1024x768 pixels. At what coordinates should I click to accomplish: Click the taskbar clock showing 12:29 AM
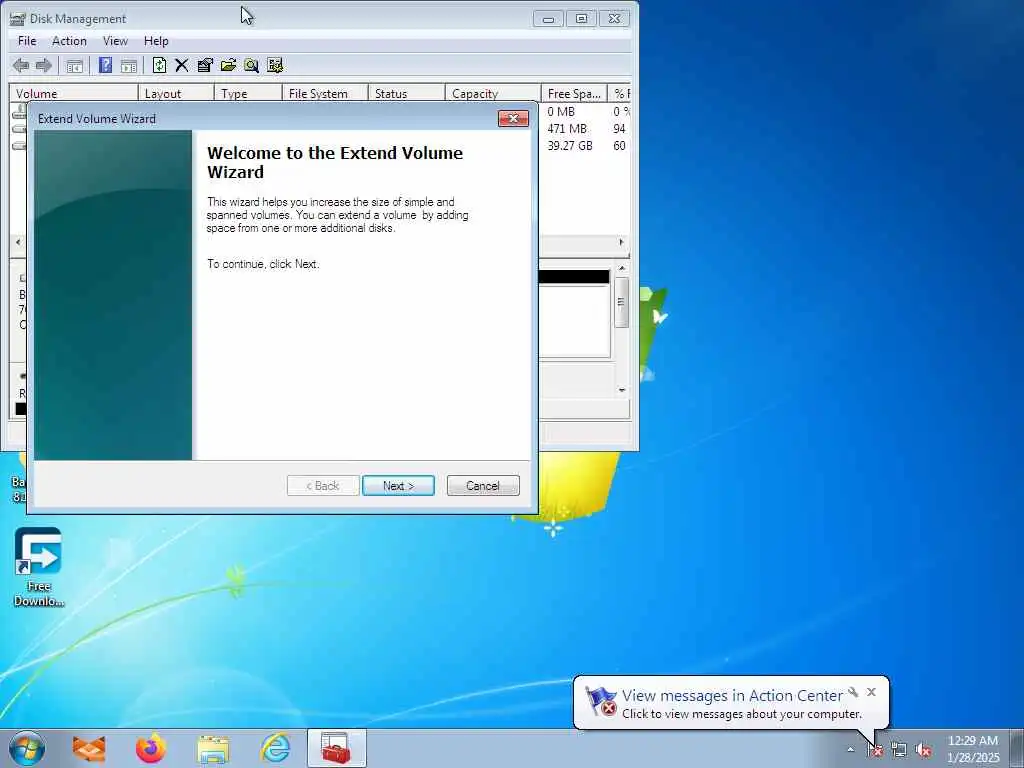click(x=973, y=749)
